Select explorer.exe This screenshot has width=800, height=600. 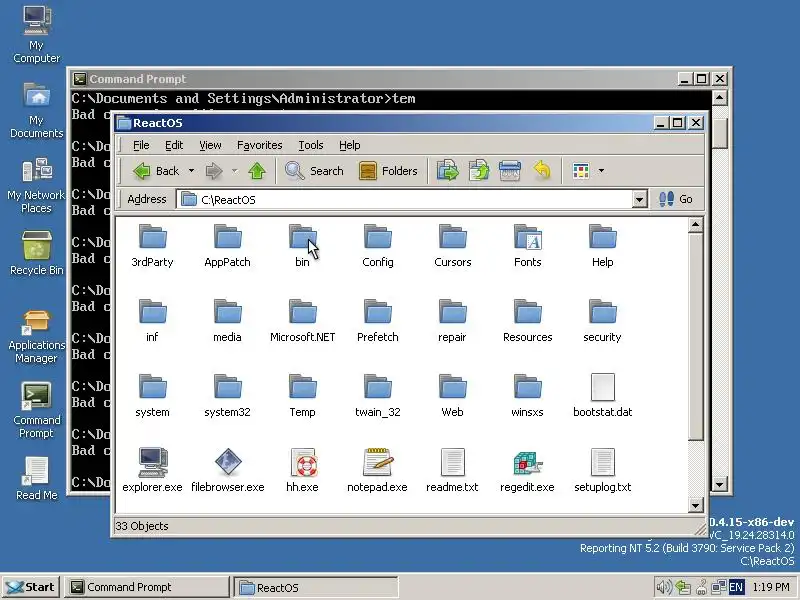tap(152, 471)
